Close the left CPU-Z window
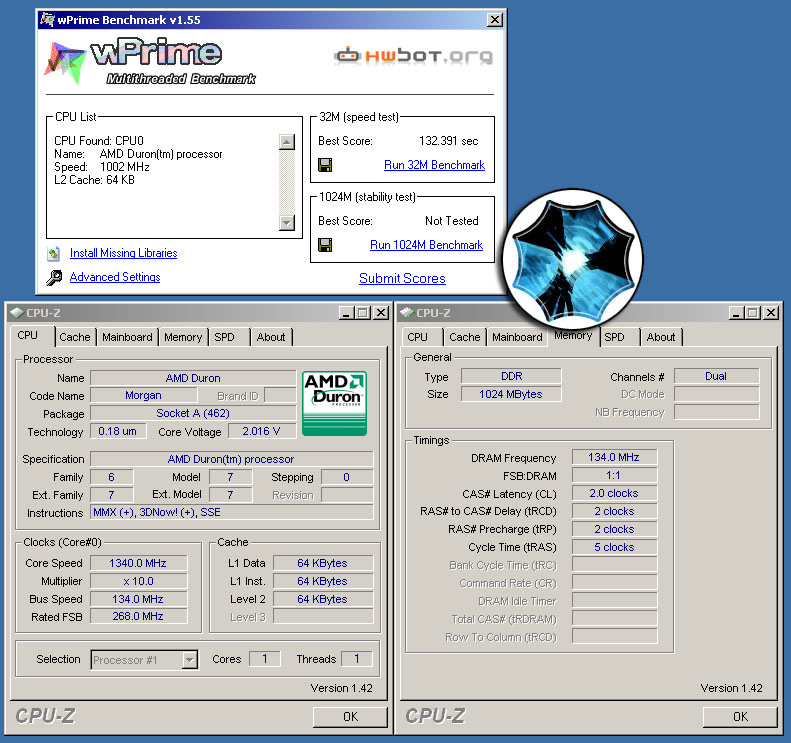 coord(381,313)
